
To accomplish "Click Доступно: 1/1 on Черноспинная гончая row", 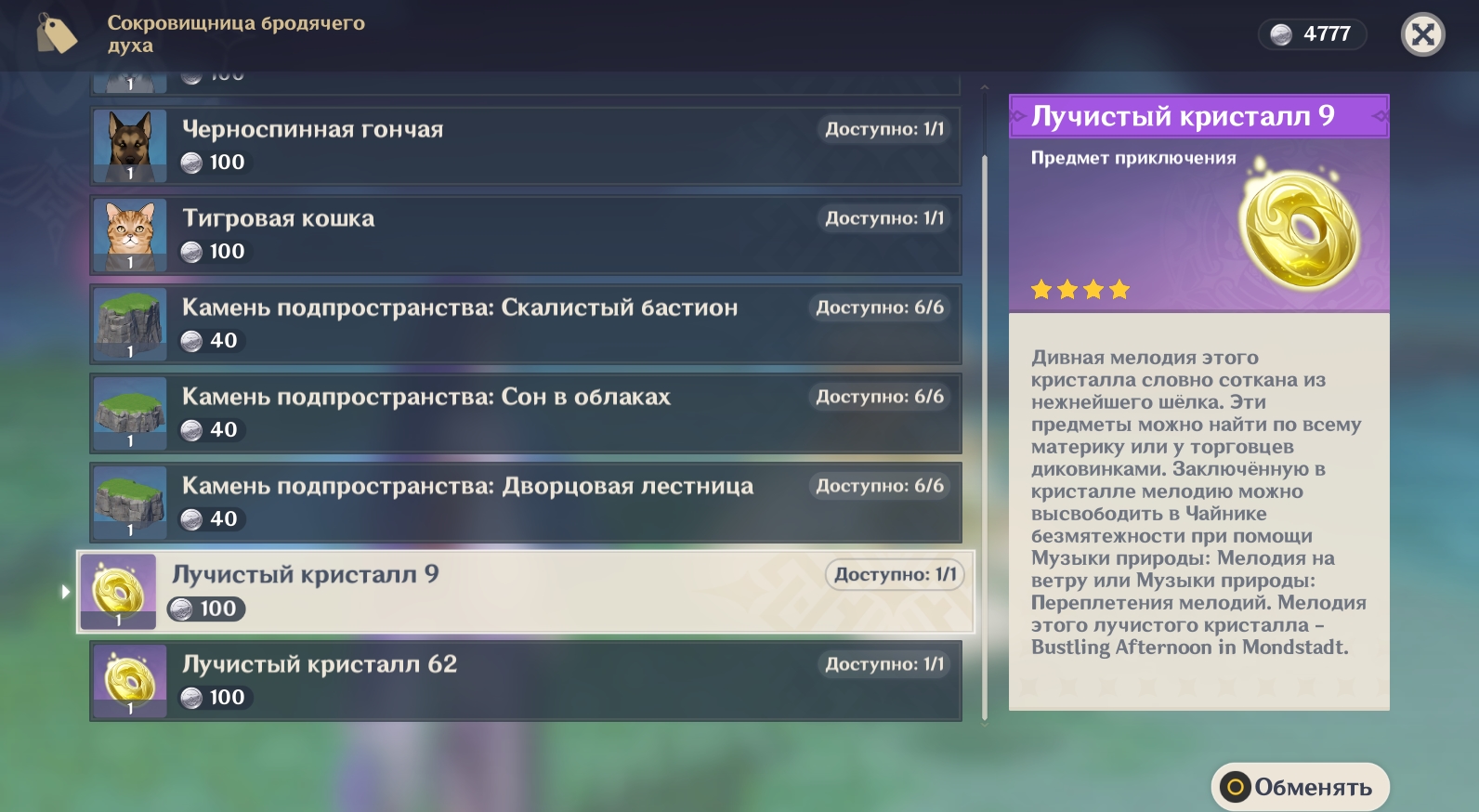I will click(884, 129).
